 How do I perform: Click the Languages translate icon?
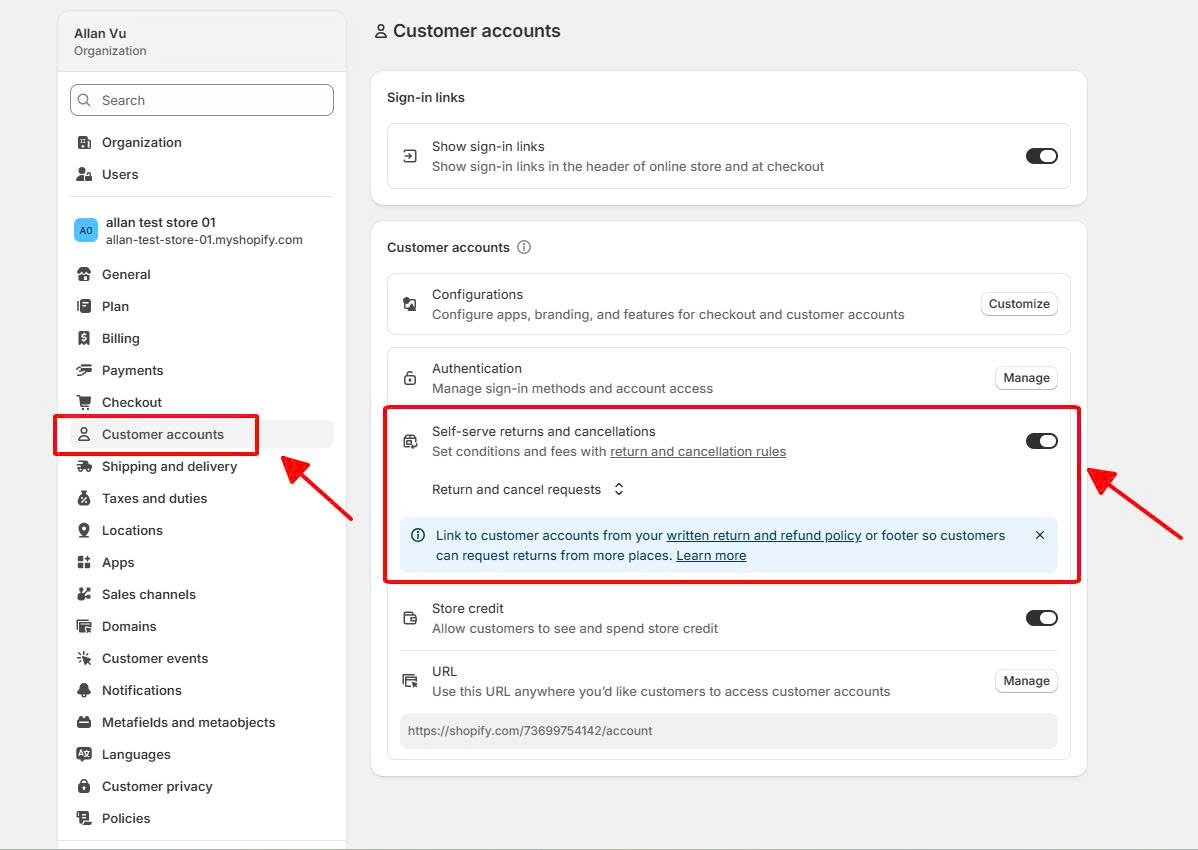click(x=84, y=755)
